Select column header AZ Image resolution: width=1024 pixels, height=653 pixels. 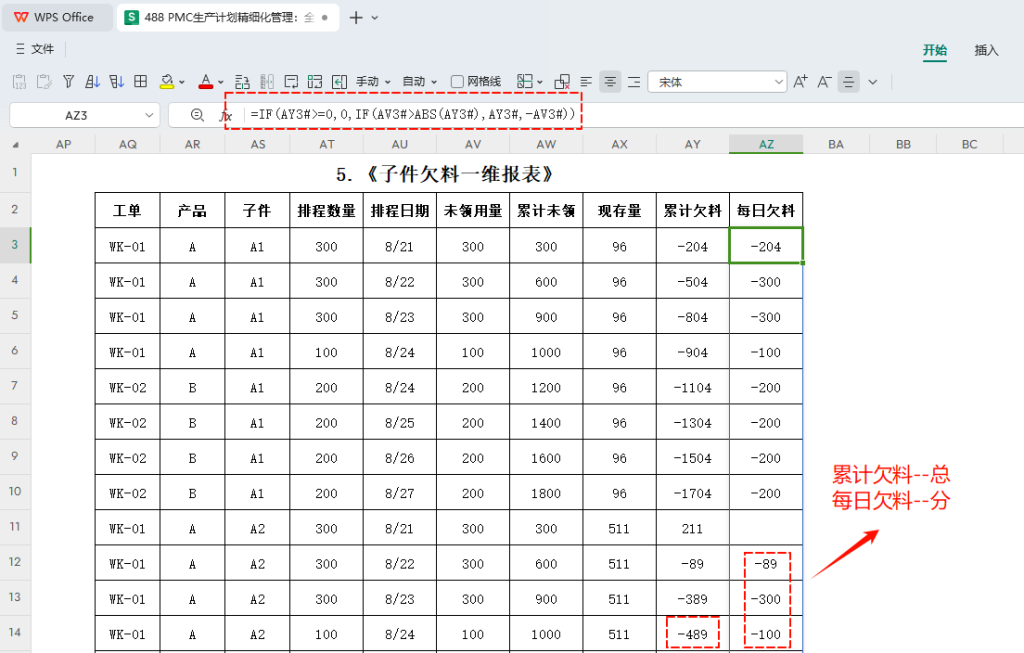(766, 144)
